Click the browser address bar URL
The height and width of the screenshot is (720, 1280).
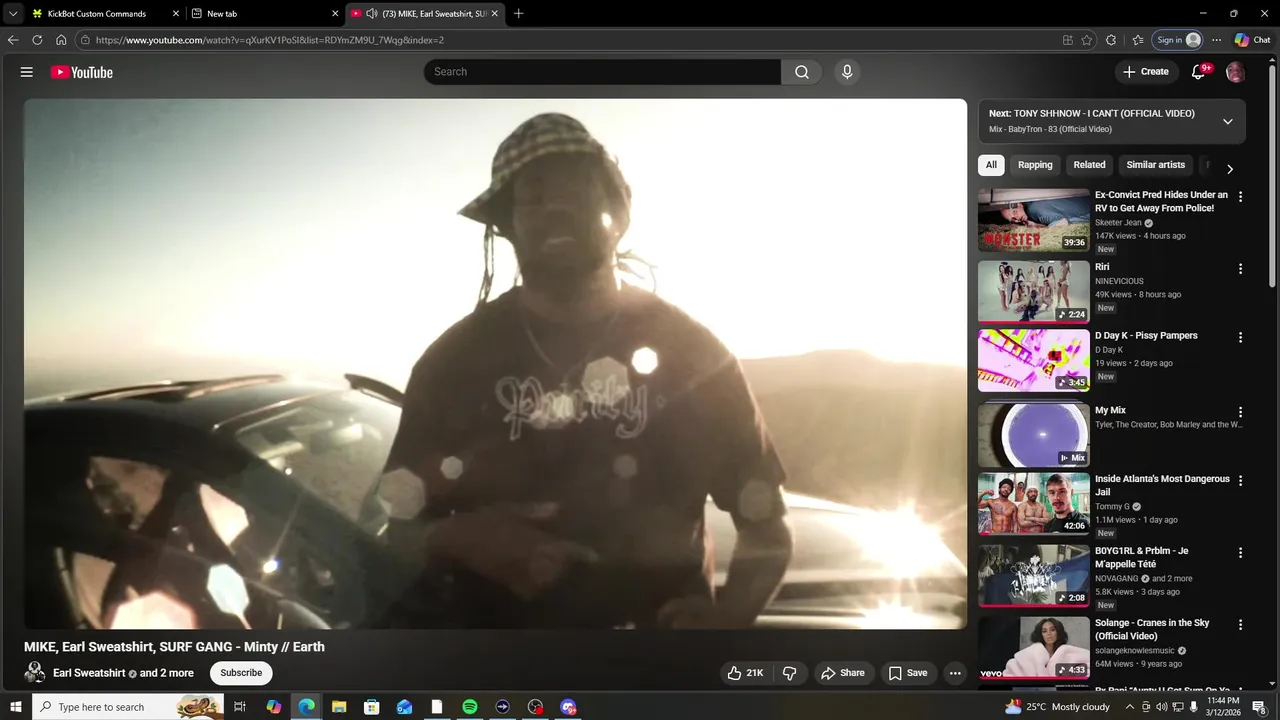click(270, 40)
